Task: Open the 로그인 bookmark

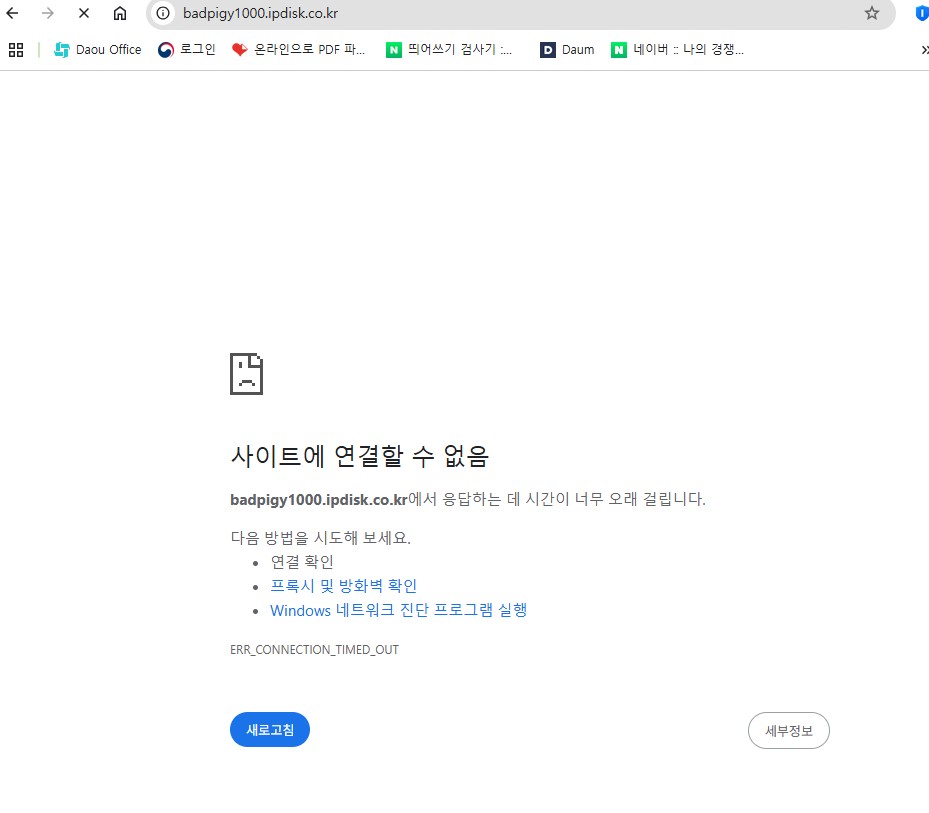Action: coord(187,50)
